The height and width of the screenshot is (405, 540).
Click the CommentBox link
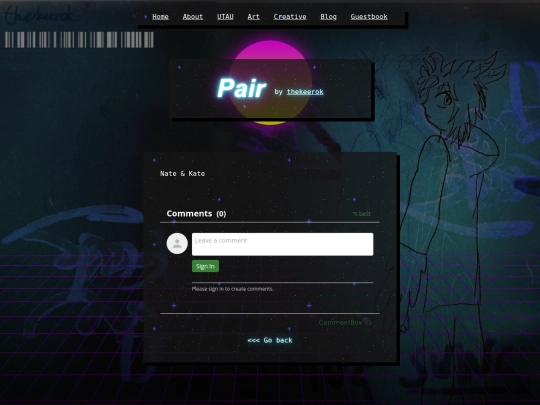click(345, 322)
